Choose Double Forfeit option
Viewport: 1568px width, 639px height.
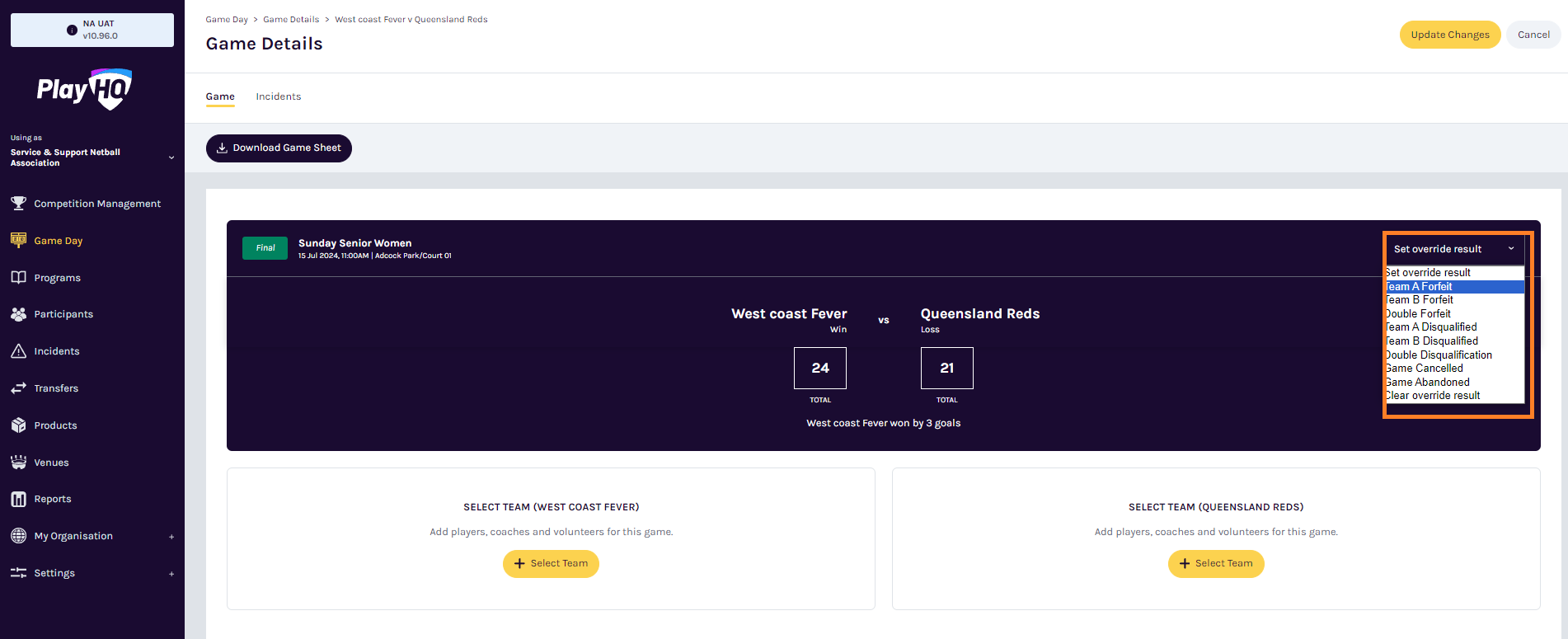tap(1455, 314)
